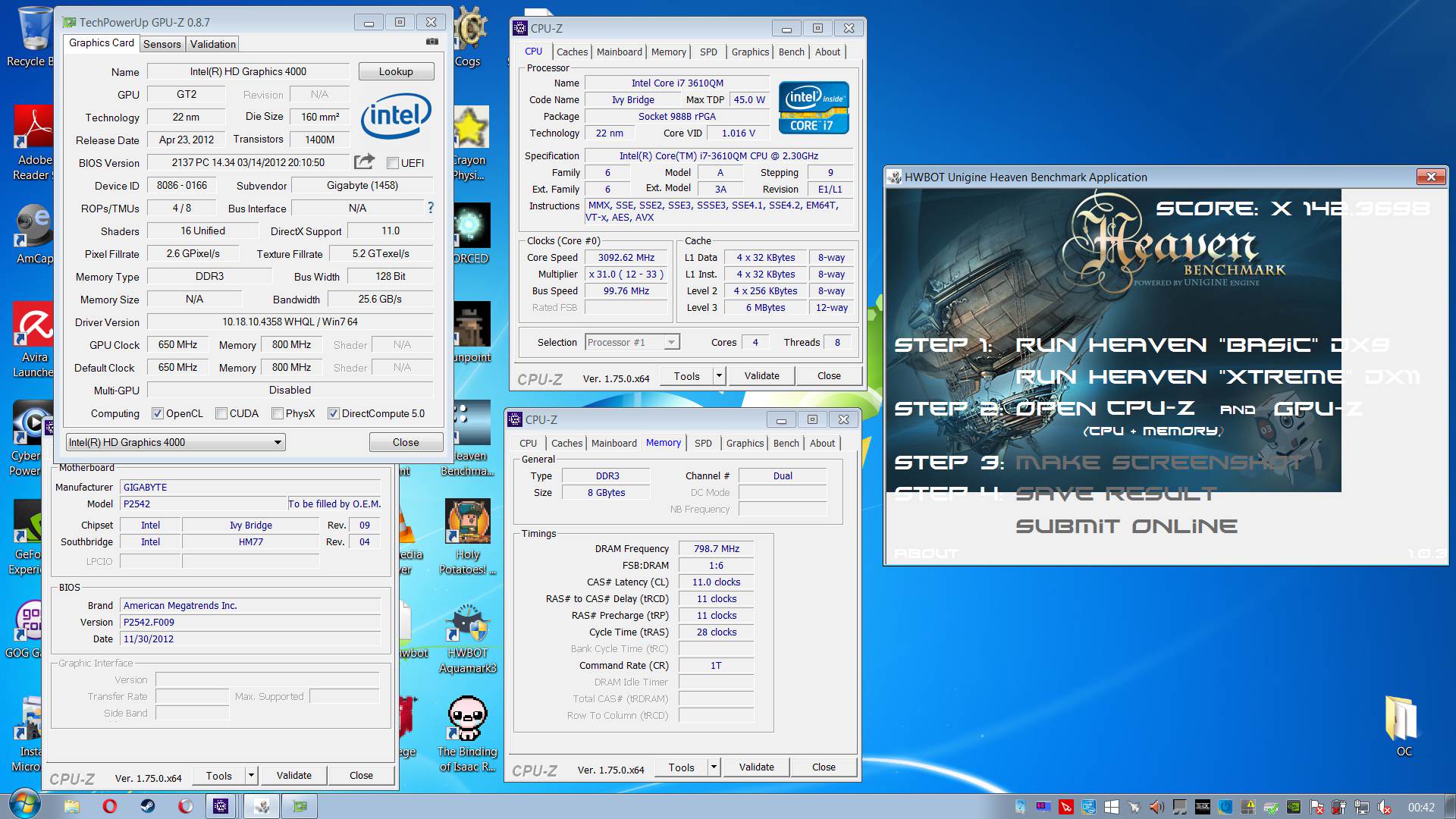Open Steam from the taskbar

click(148, 806)
